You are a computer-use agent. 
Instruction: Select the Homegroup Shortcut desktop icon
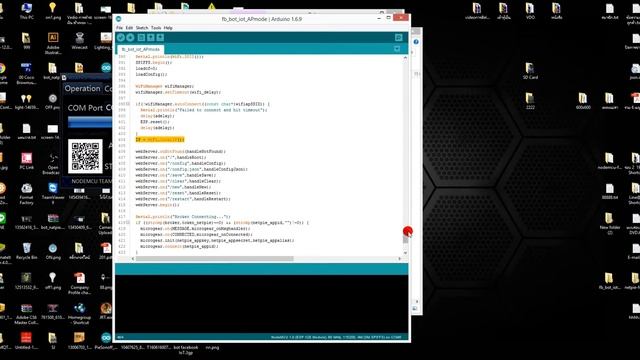(x=79, y=313)
